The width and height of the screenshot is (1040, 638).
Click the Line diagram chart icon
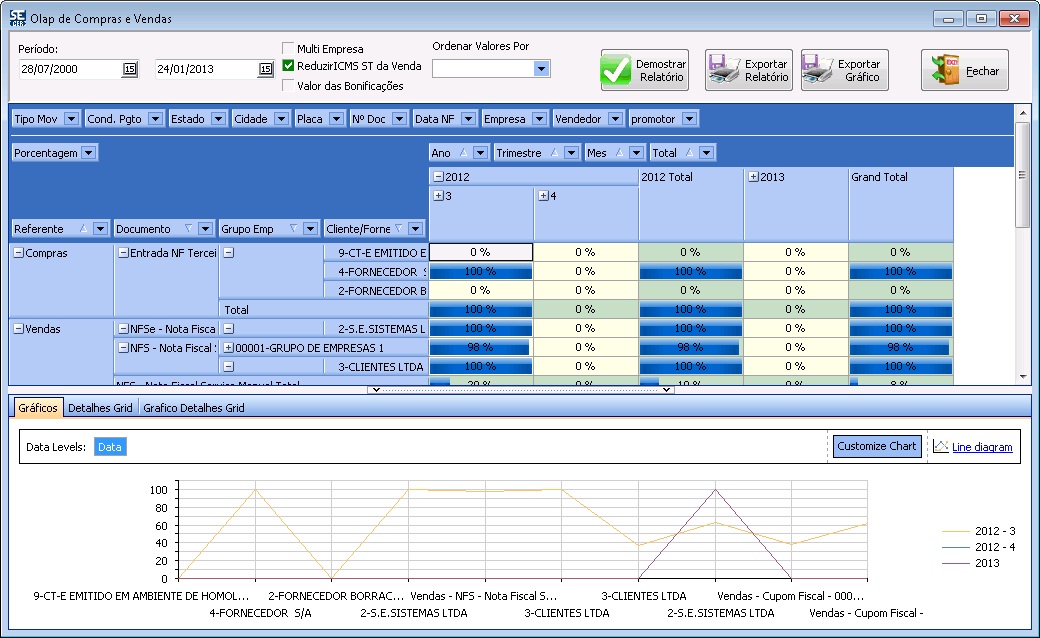[940, 447]
